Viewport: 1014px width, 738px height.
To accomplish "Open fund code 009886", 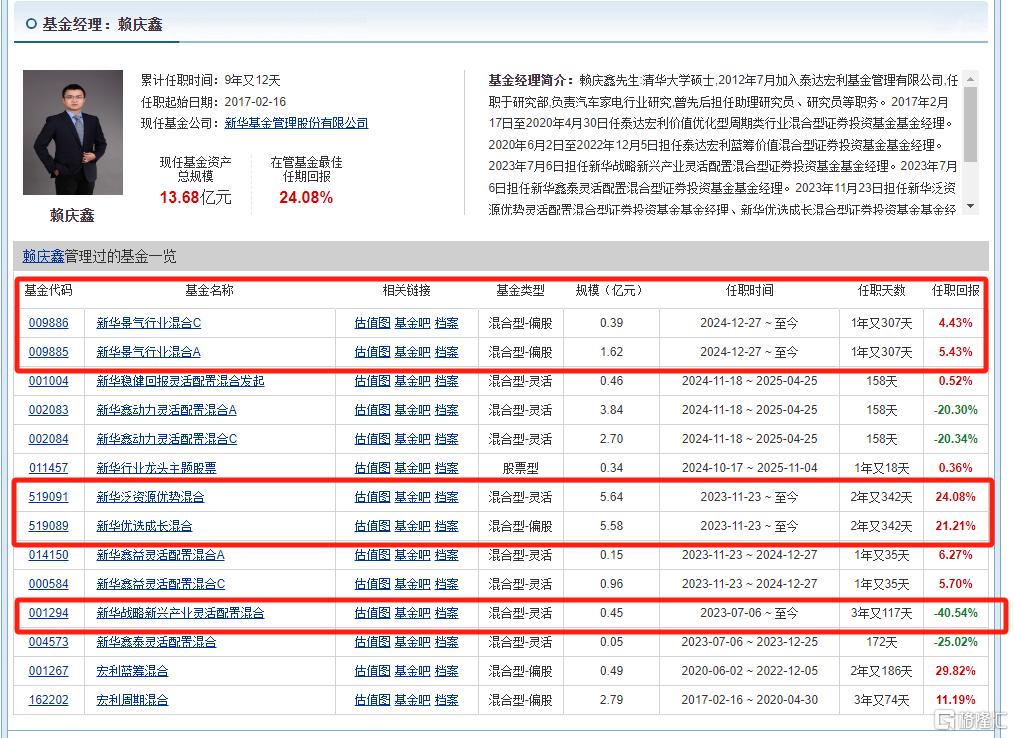I will coord(49,323).
